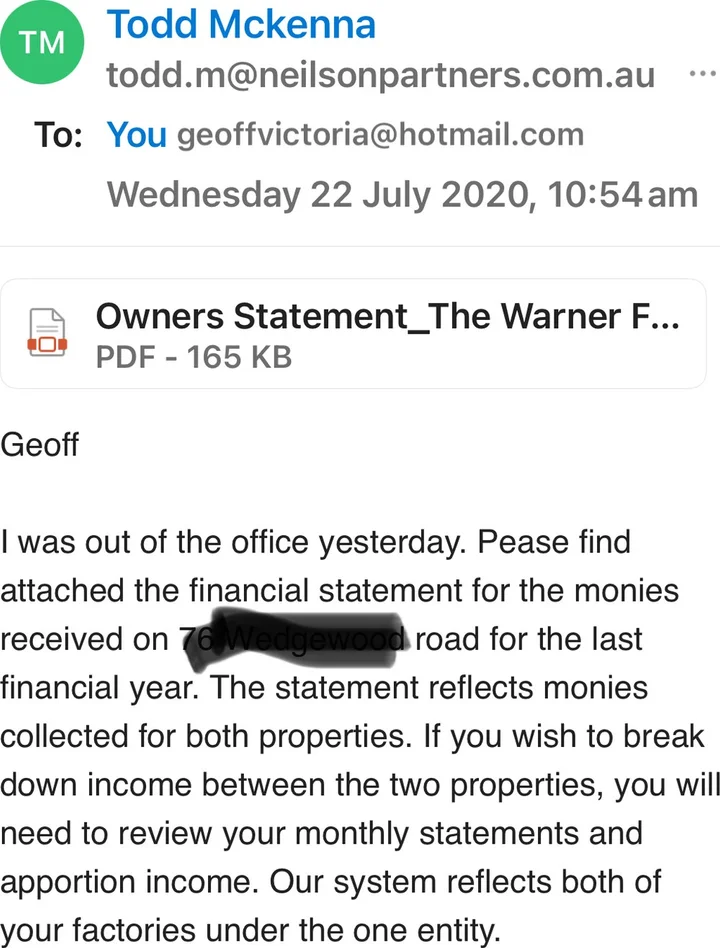Viewport: 720px width, 948px height.
Task: Tap recipient address geoffvictoria@hotmail.com
Action: click(380, 135)
